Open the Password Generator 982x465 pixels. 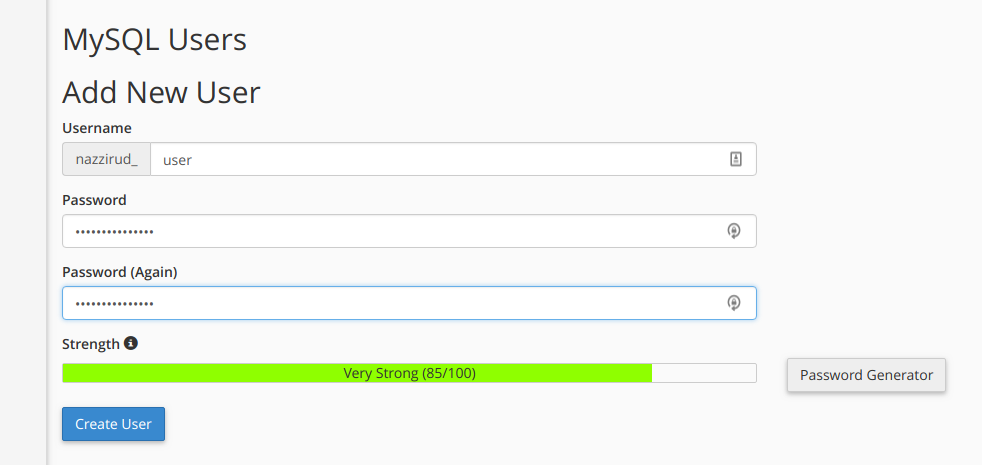click(x=866, y=375)
